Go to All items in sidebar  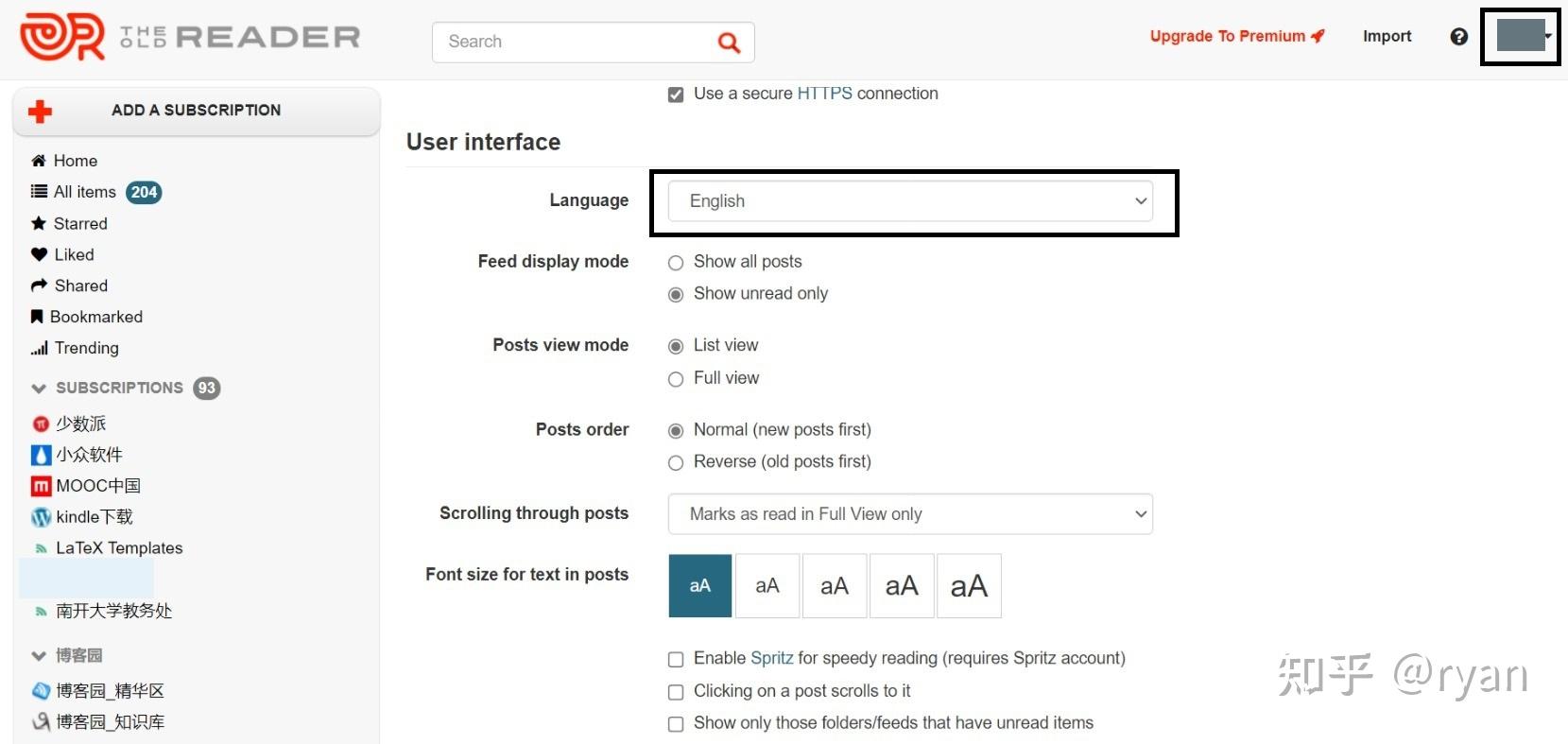coord(84,192)
